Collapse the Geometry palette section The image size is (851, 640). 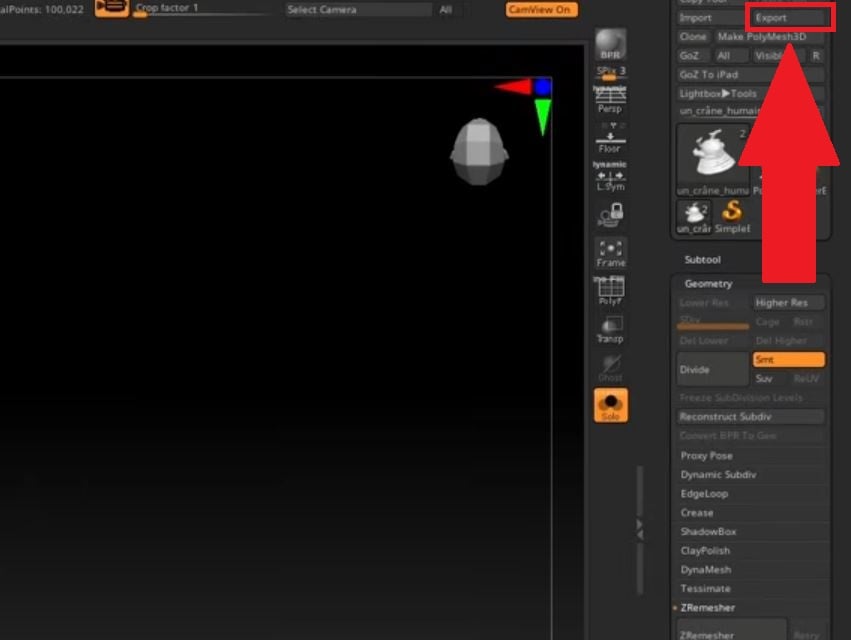pos(708,284)
